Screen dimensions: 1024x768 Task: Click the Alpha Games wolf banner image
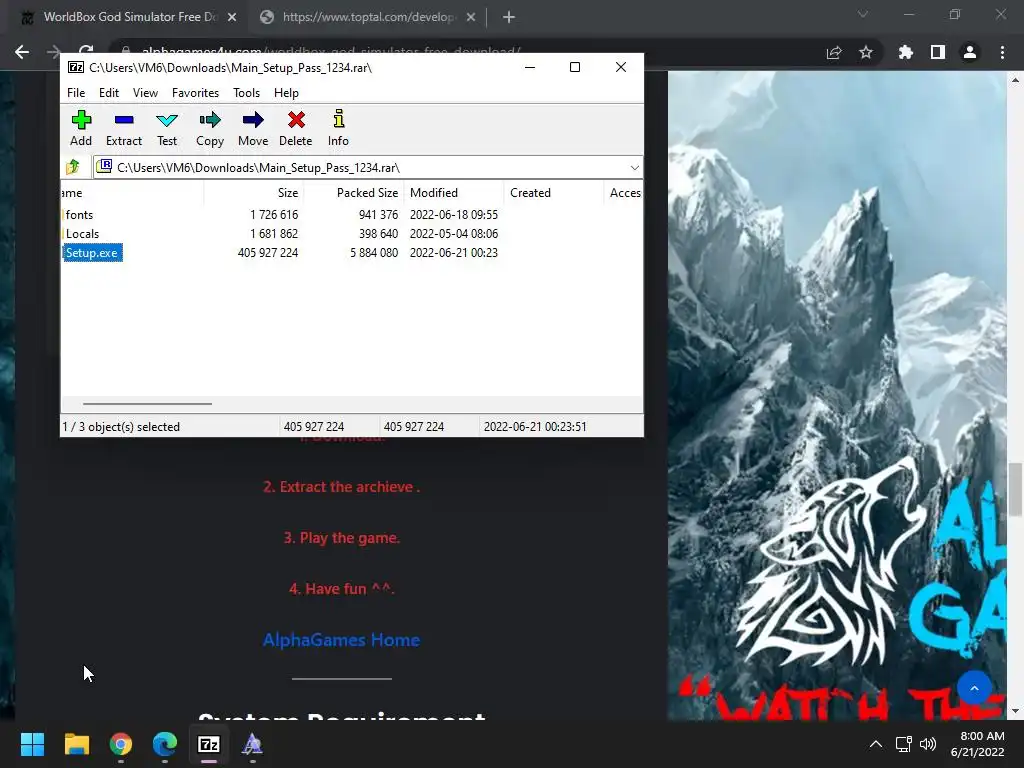(x=837, y=396)
